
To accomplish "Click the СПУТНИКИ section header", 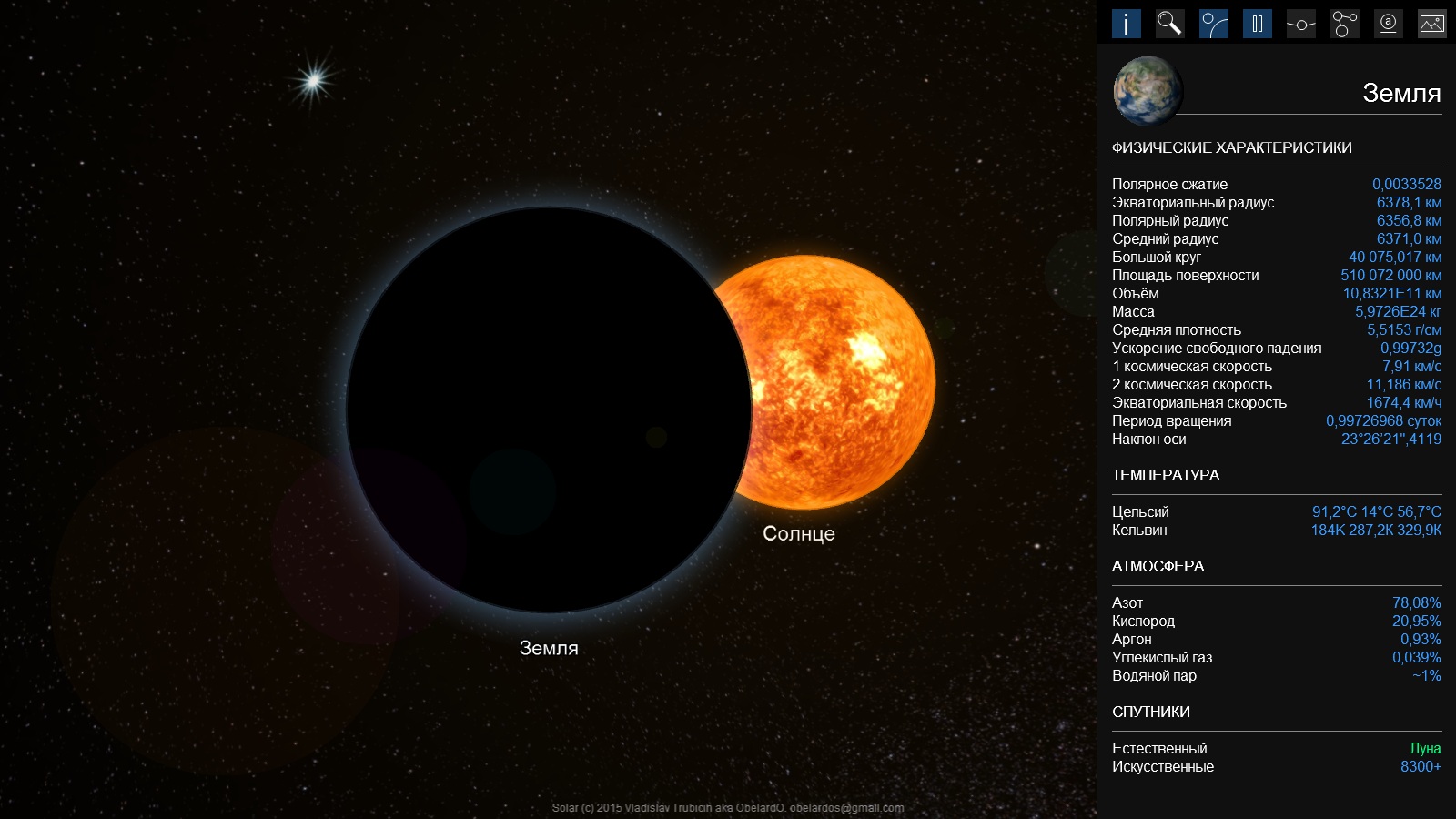I will (1151, 712).
